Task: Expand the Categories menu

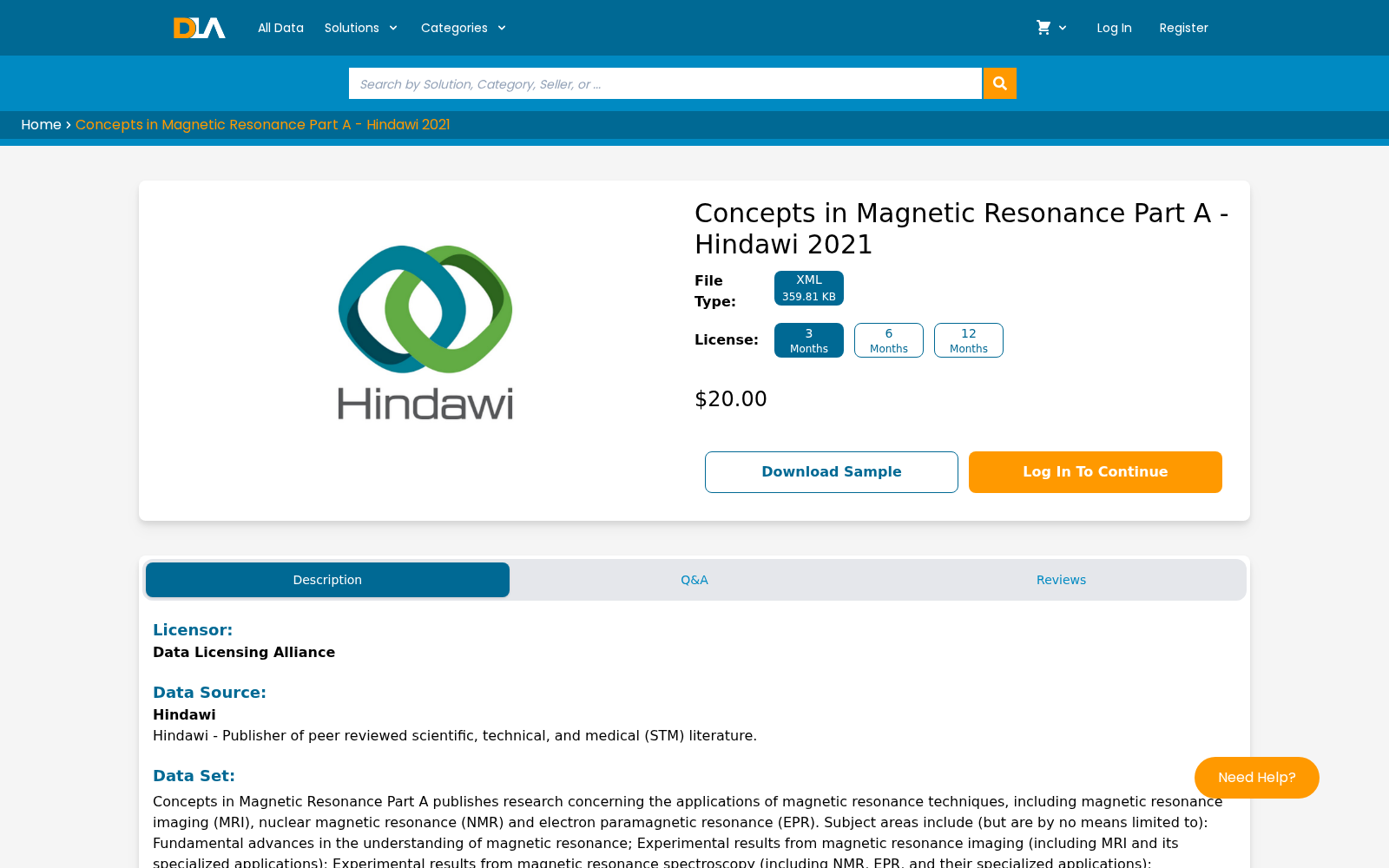Action: pyautogui.click(x=464, y=28)
